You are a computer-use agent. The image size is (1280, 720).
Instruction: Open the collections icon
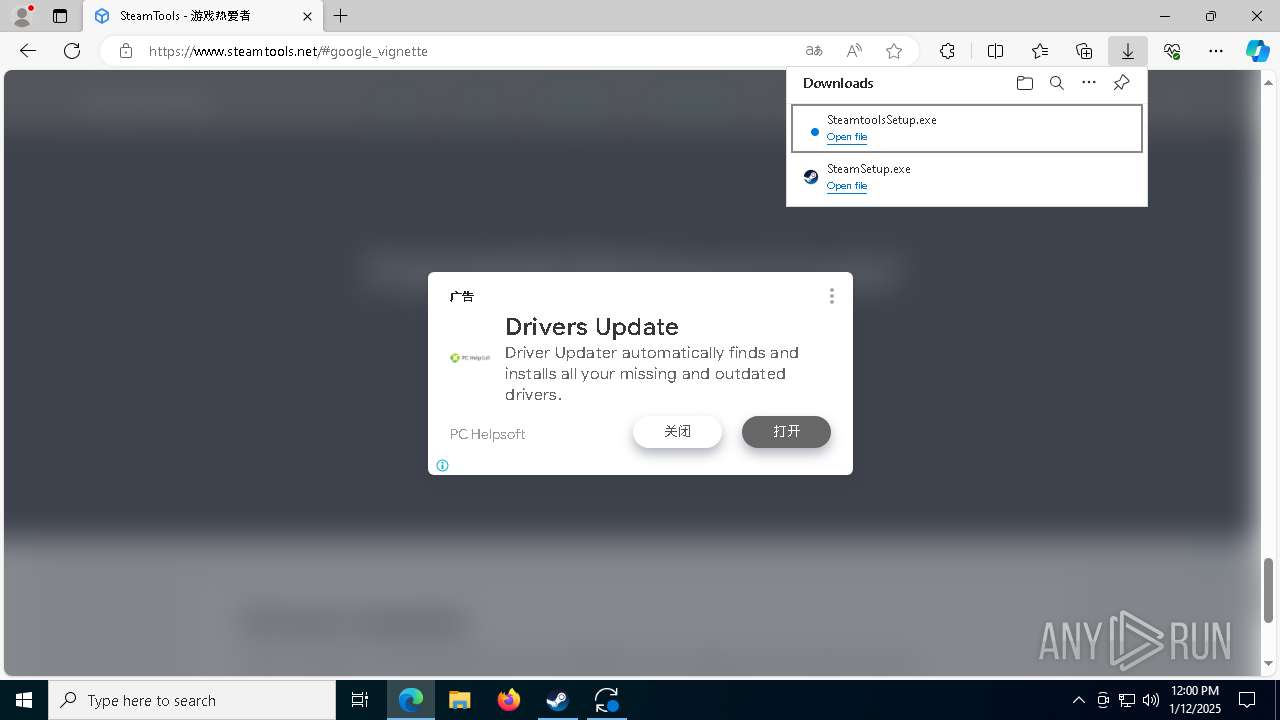[x=1084, y=51]
